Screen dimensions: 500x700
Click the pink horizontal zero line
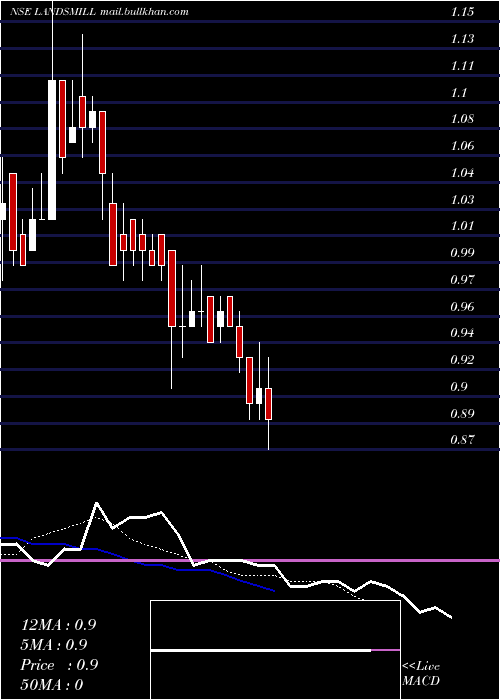tap(250, 560)
